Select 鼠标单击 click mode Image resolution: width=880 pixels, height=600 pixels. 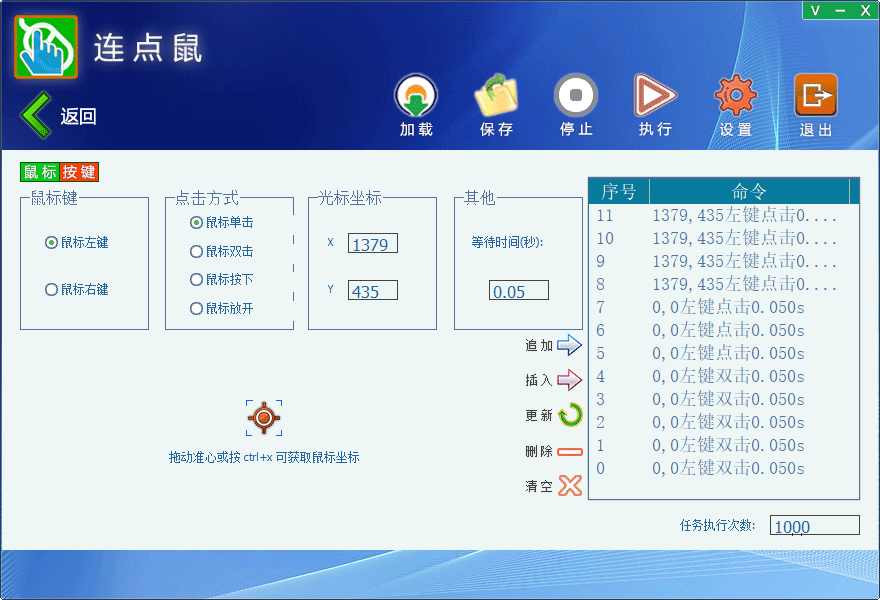click(222, 223)
